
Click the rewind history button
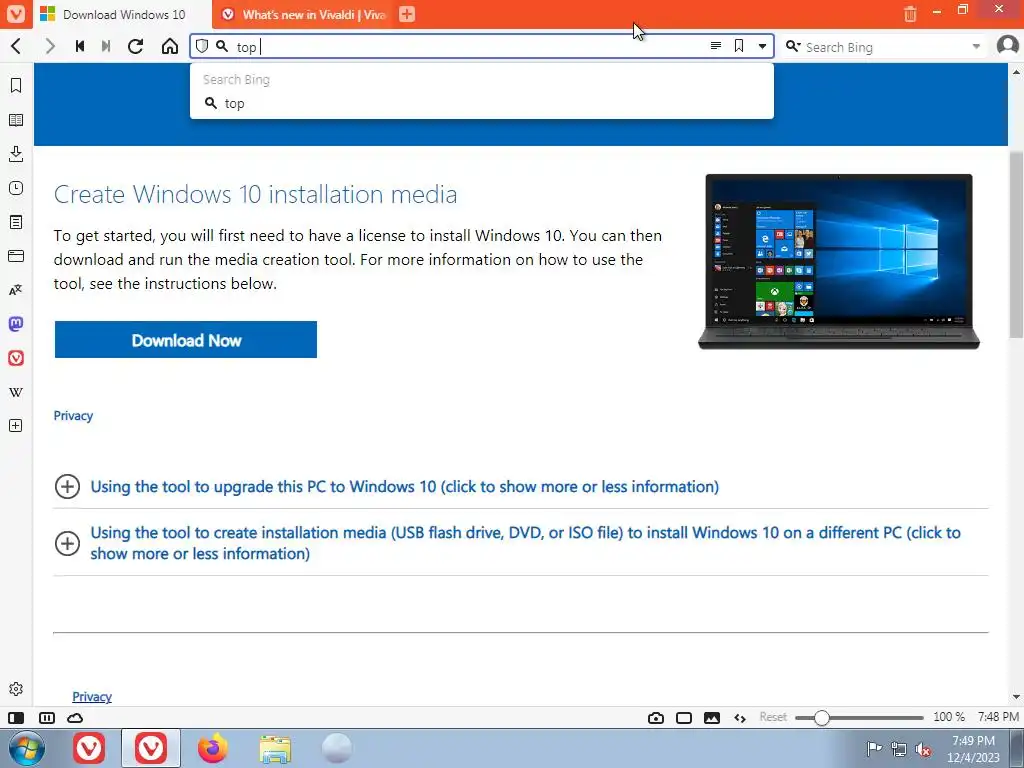coord(80,46)
